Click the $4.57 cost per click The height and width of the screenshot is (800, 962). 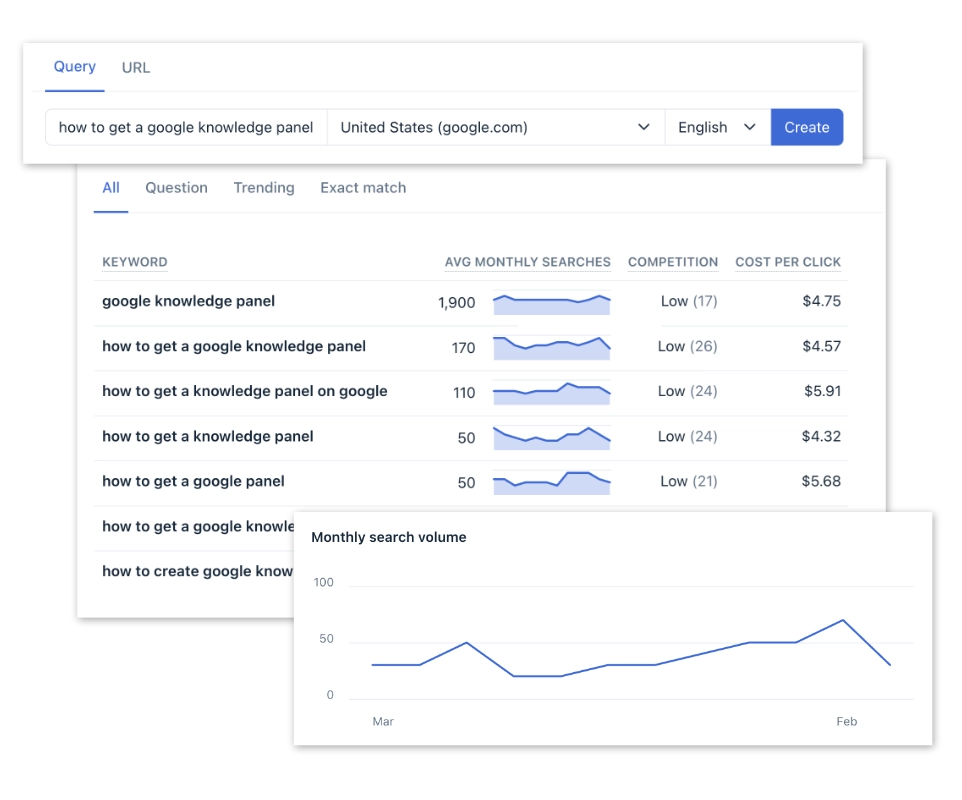click(x=822, y=347)
